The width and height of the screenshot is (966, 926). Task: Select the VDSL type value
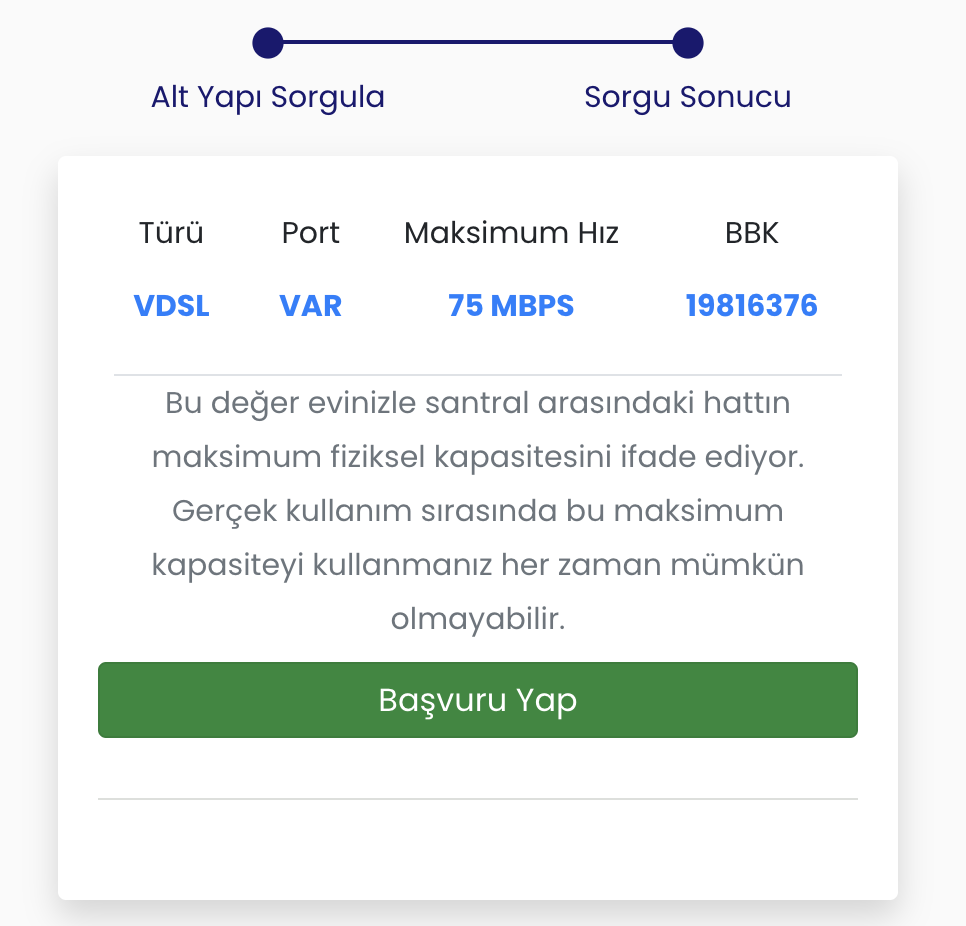[x=171, y=306]
